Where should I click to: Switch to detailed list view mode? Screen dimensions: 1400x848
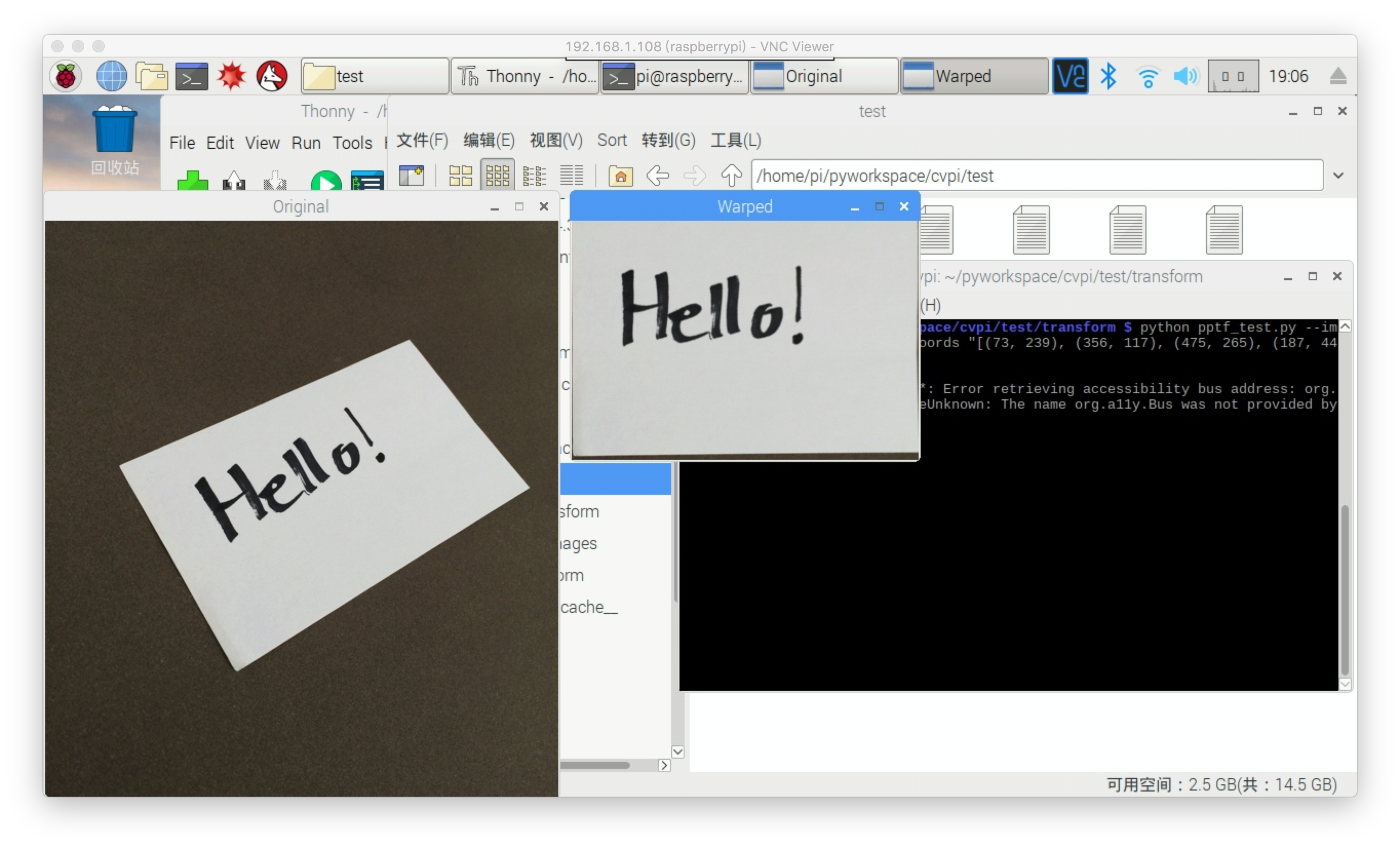pyautogui.click(x=572, y=176)
